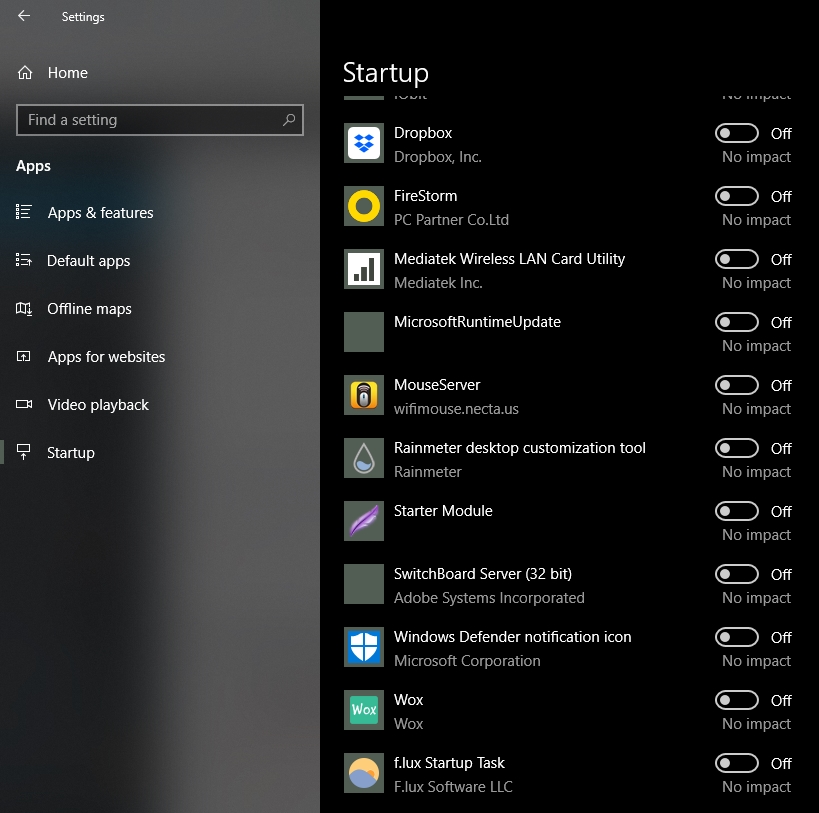The height and width of the screenshot is (813, 819).
Task: Click the Home house icon
Action: (25, 73)
